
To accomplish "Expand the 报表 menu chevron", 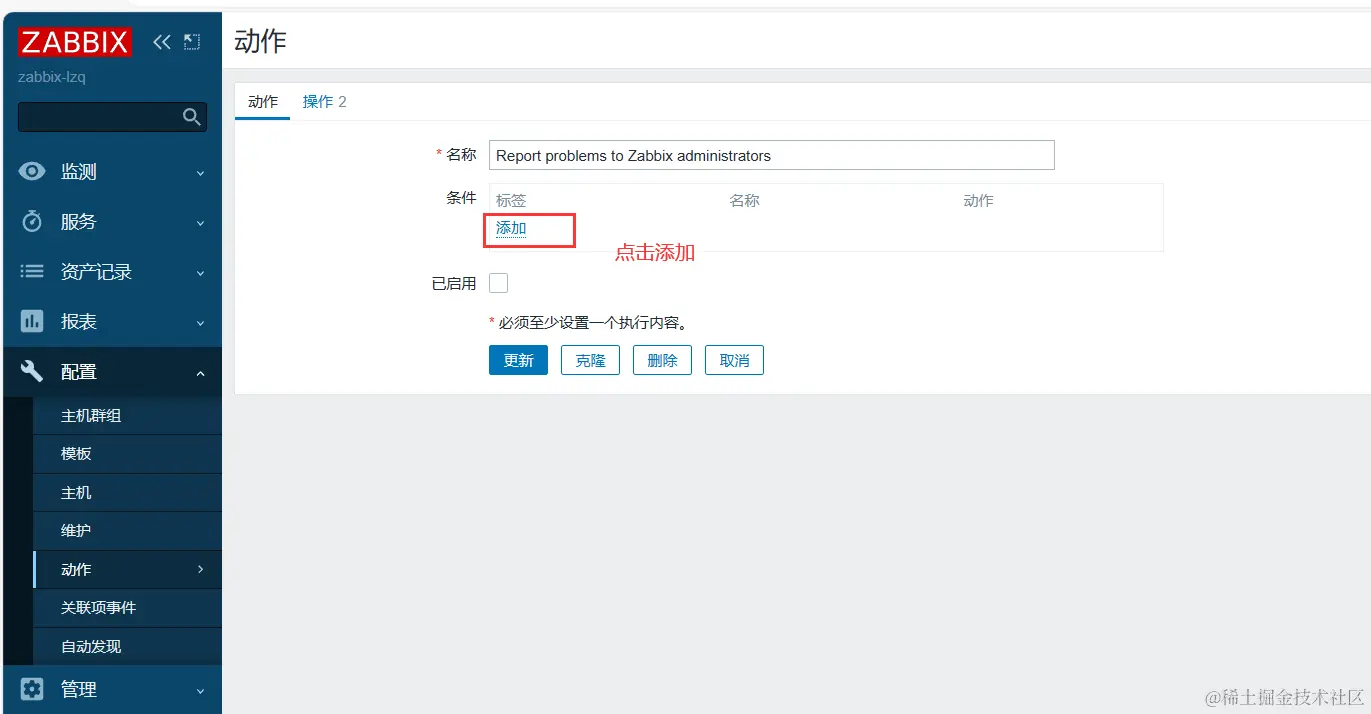I will pyautogui.click(x=200, y=323).
